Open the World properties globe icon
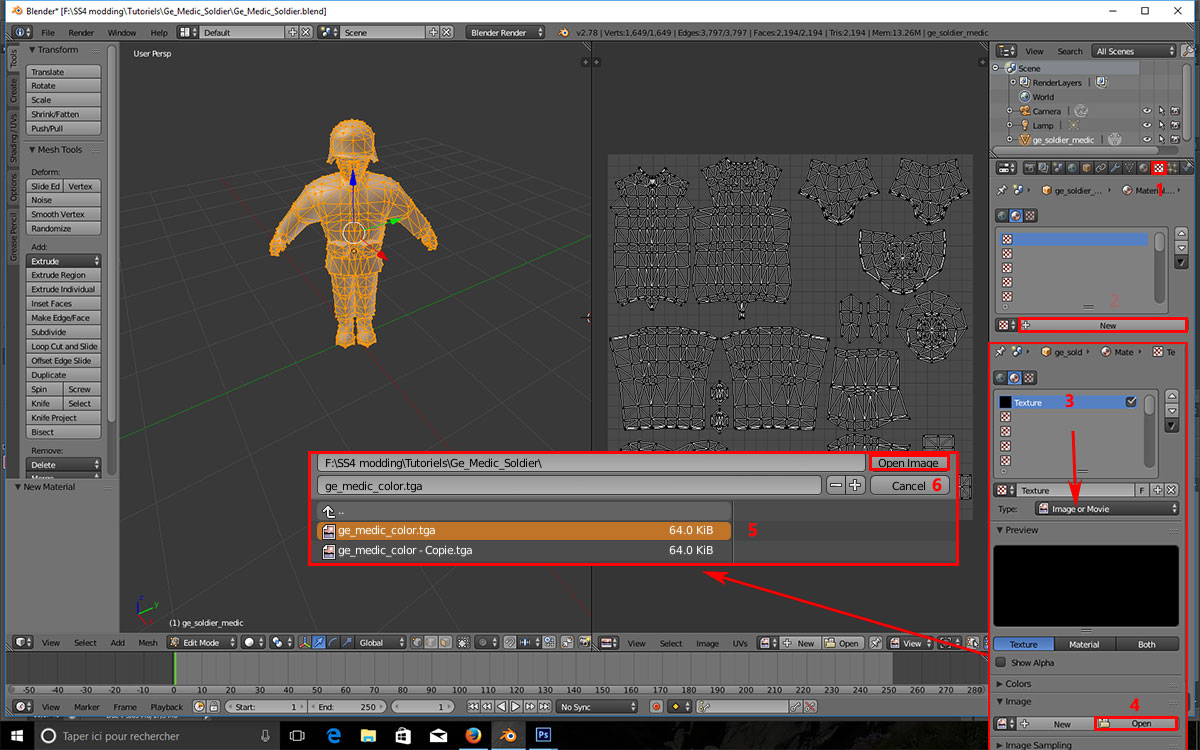 (x=1072, y=168)
